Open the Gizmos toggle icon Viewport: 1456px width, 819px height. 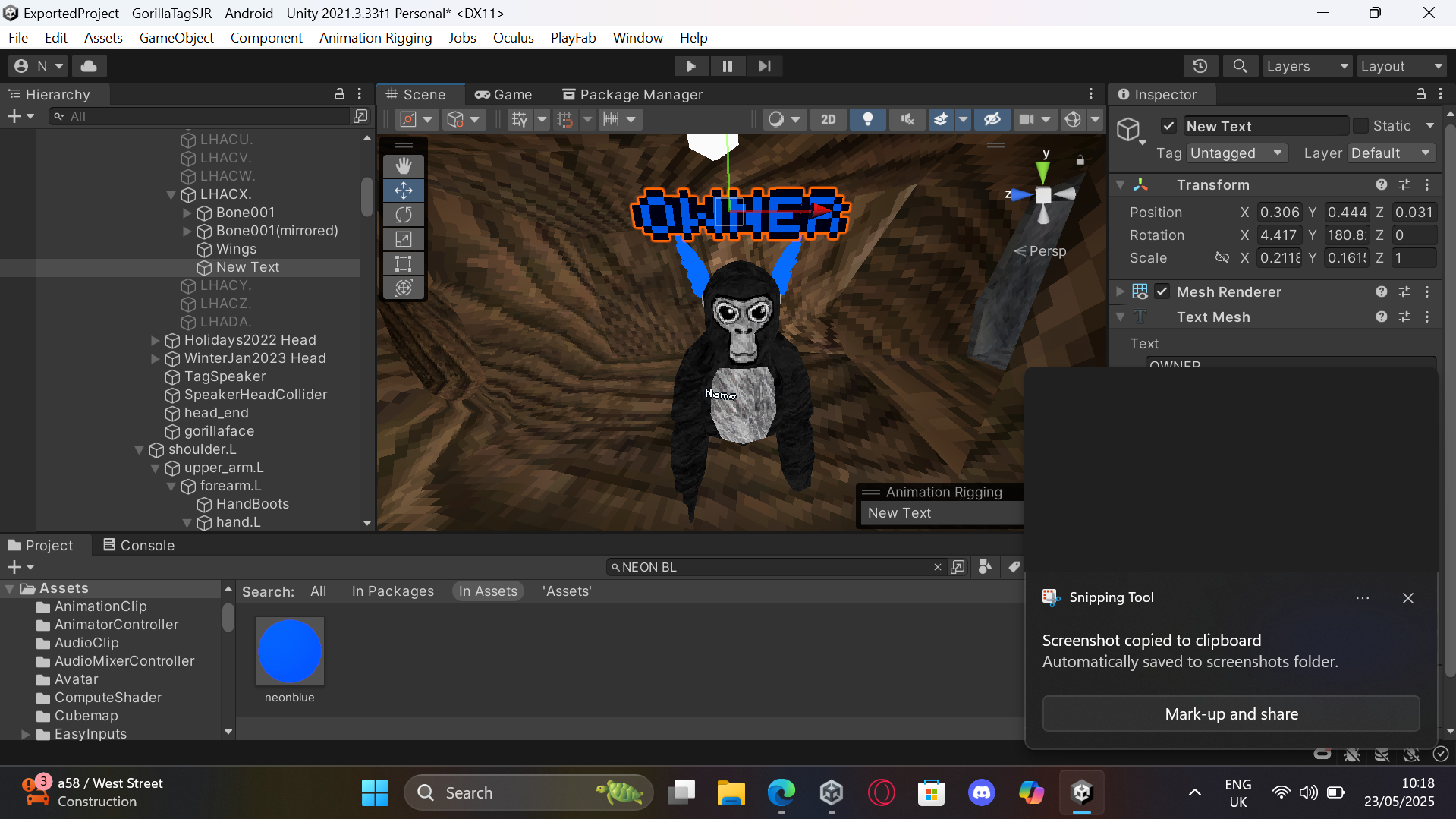tap(1073, 119)
